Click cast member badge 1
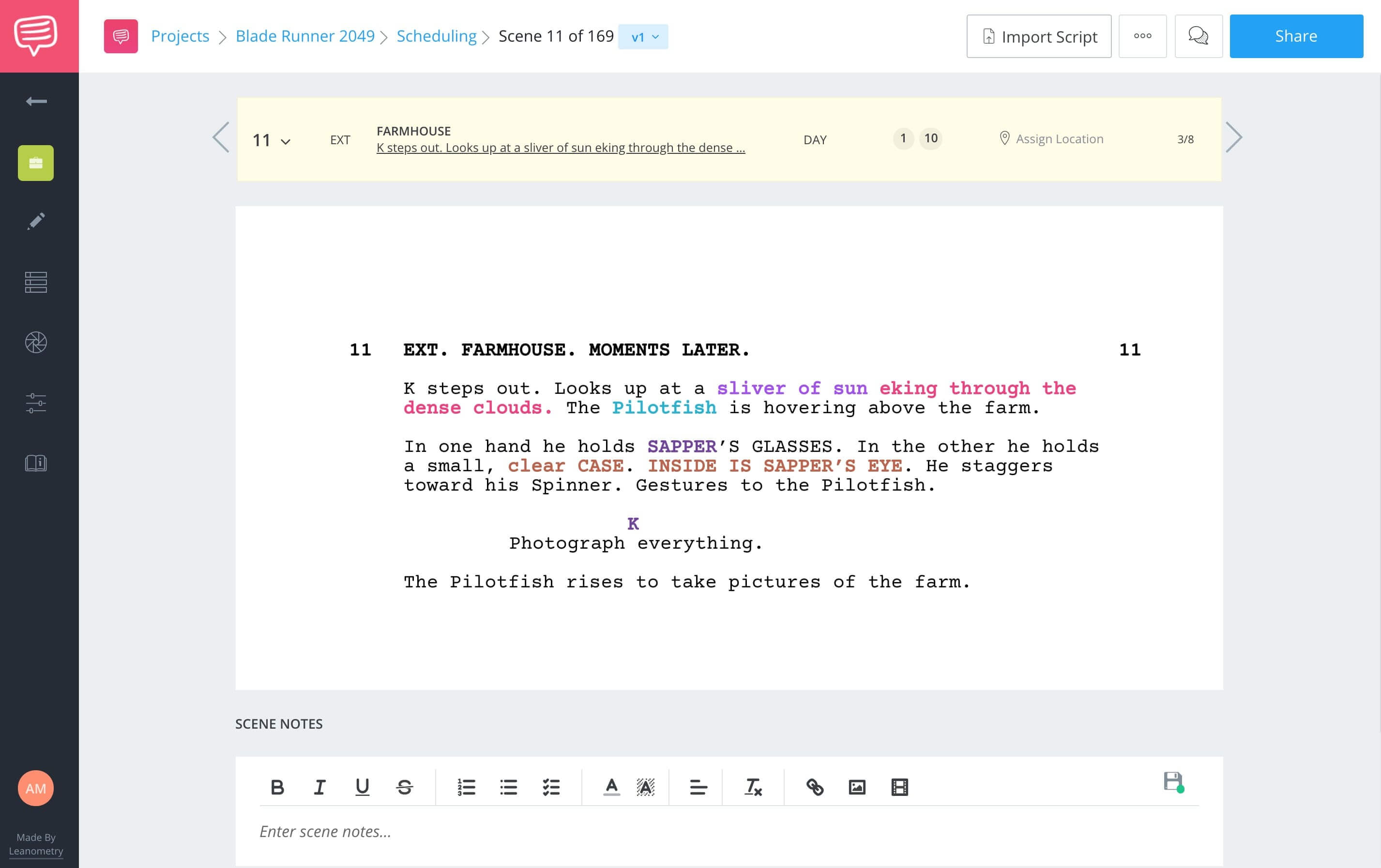 tap(903, 138)
